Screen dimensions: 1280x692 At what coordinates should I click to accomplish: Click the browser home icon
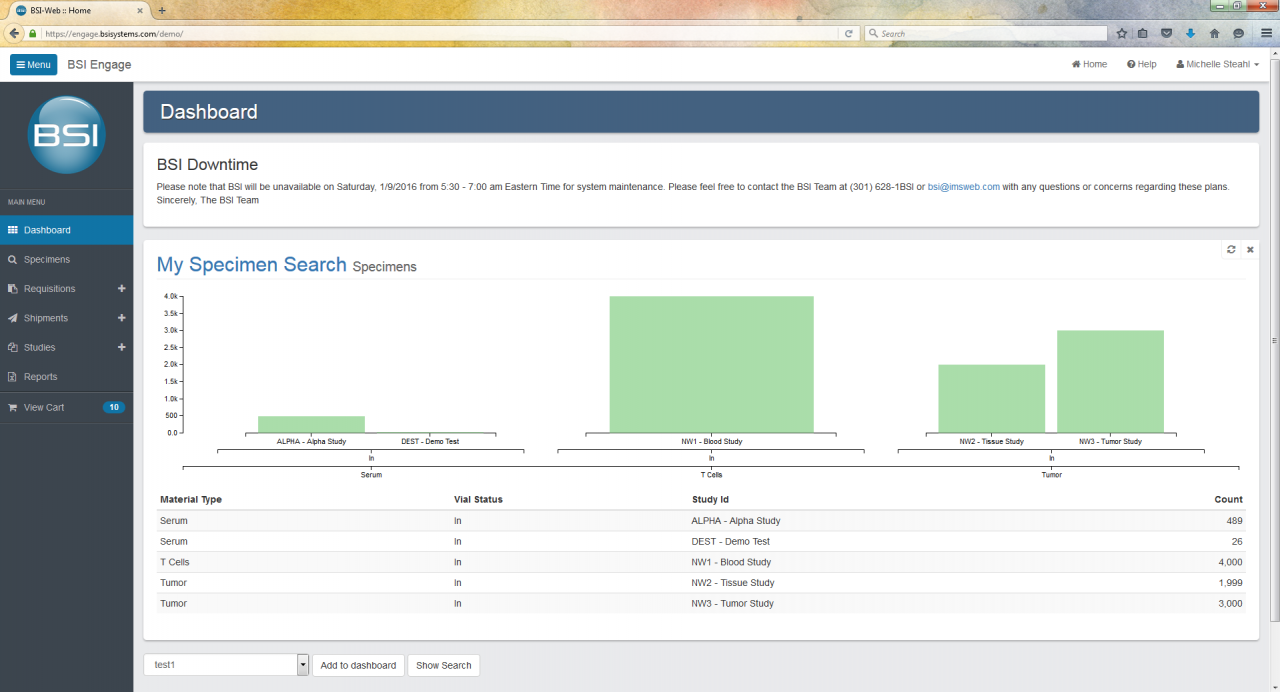point(1214,33)
